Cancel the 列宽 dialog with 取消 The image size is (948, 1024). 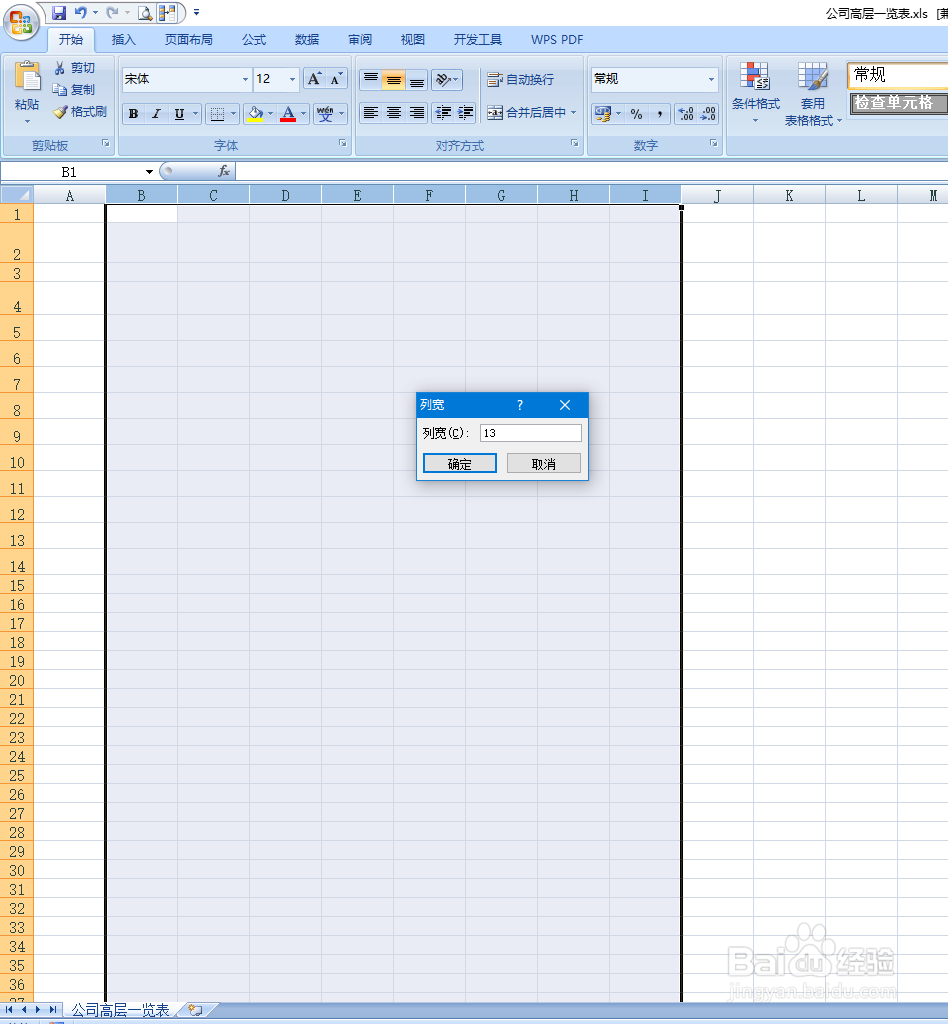(544, 464)
